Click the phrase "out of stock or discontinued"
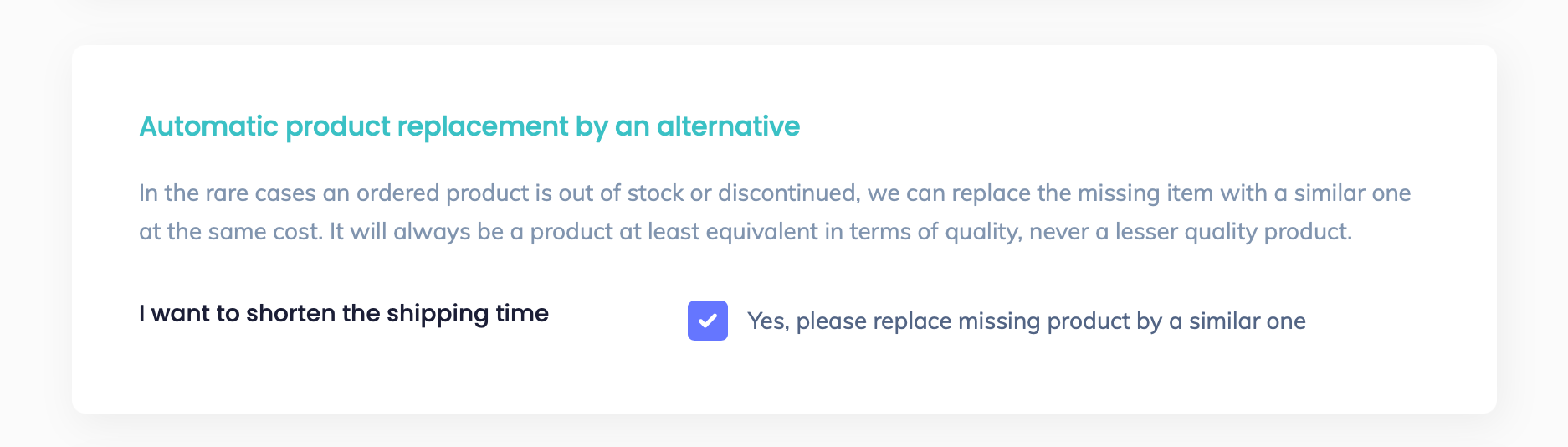This screenshot has height=447, width=1568. pyautogui.click(x=708, y=193)
